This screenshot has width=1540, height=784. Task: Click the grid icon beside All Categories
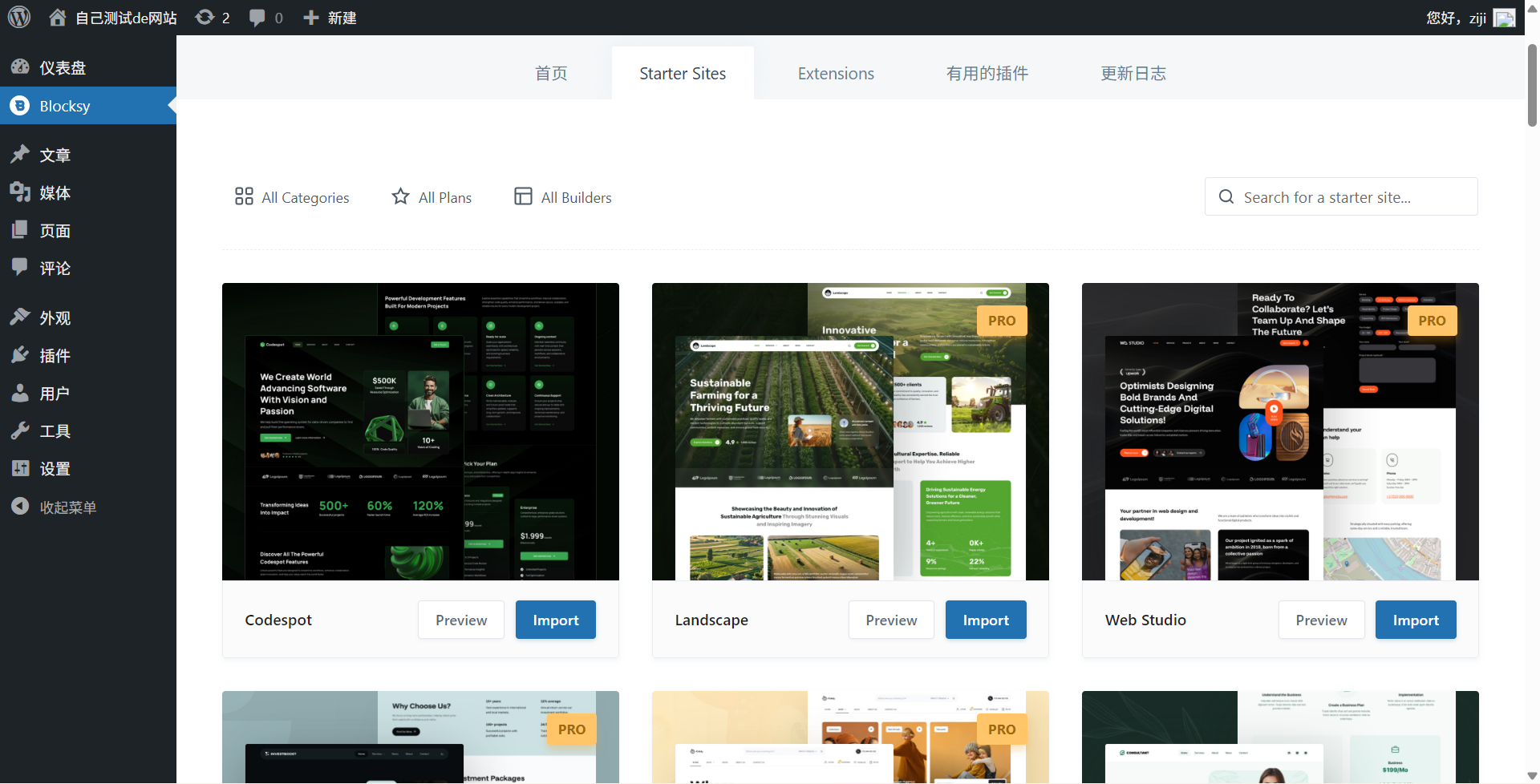pos(244,196)
